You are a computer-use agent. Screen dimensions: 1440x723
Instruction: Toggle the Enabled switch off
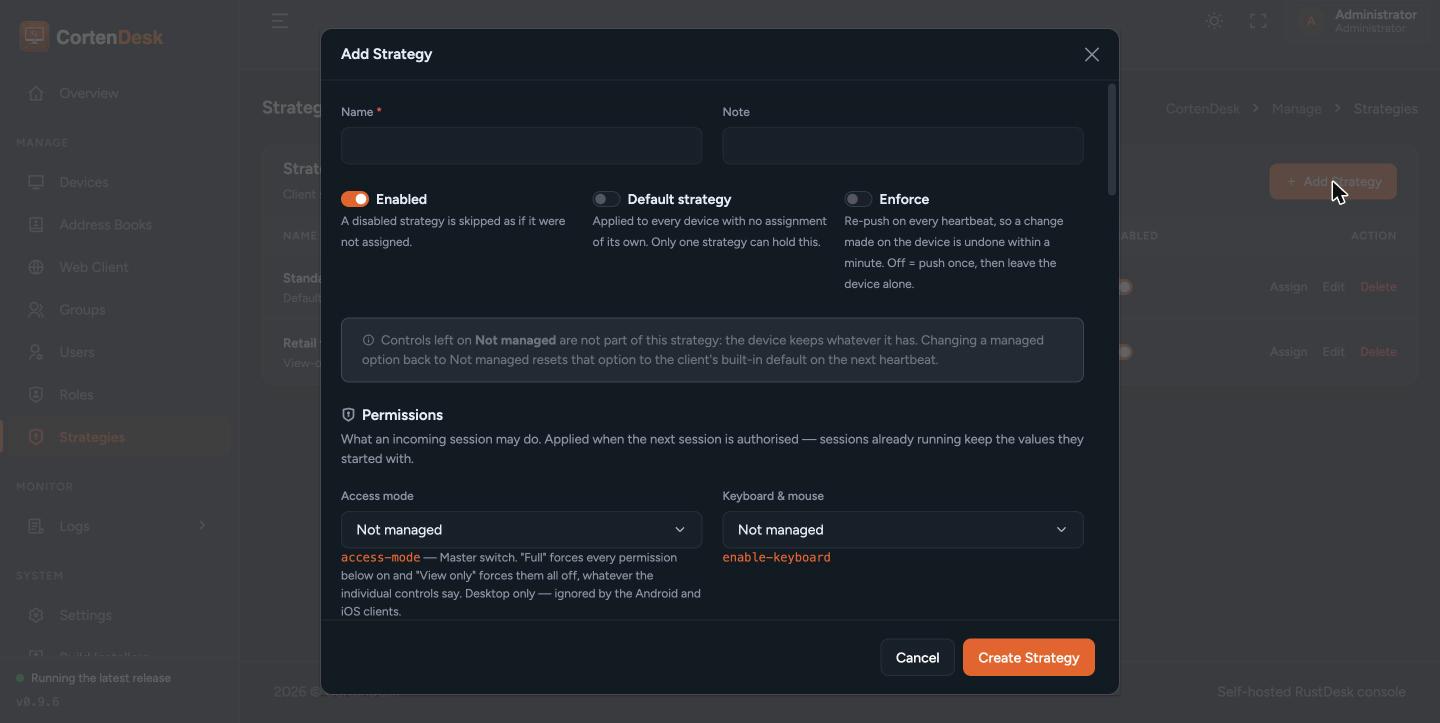[x=355, y=199]
